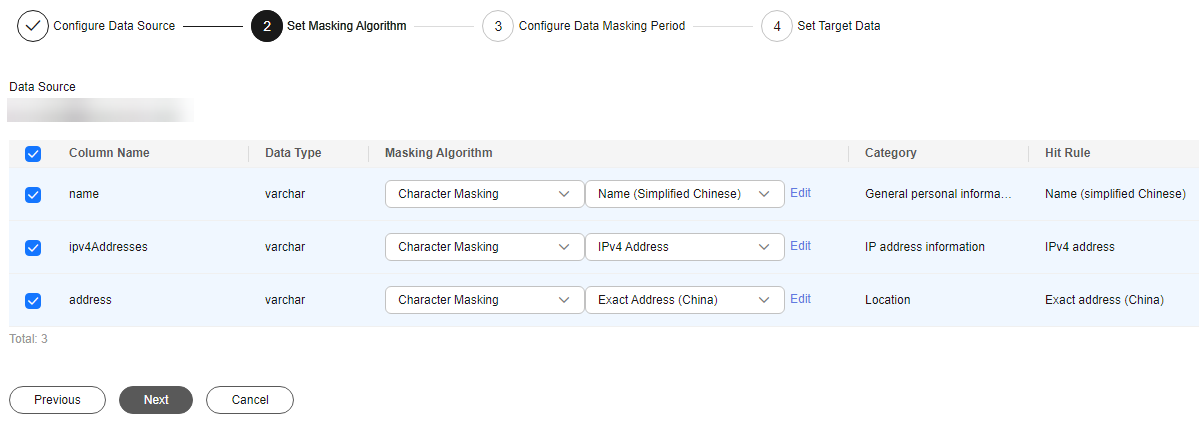Click the step 4 circle icon
Screen dimensions: 1199x422
(x=777, y=26)
